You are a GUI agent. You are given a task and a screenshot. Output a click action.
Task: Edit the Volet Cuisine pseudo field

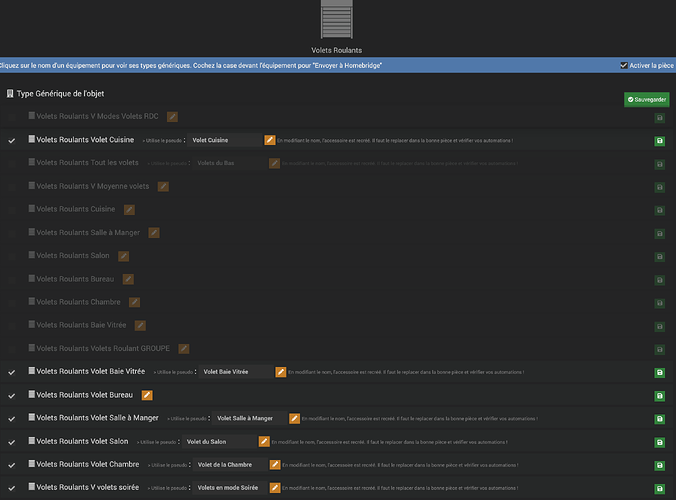point(225,140)
